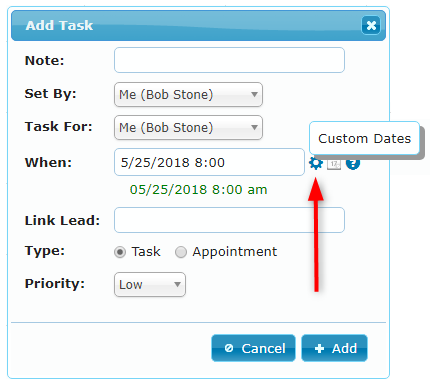Click the Add button

point(334,348)
